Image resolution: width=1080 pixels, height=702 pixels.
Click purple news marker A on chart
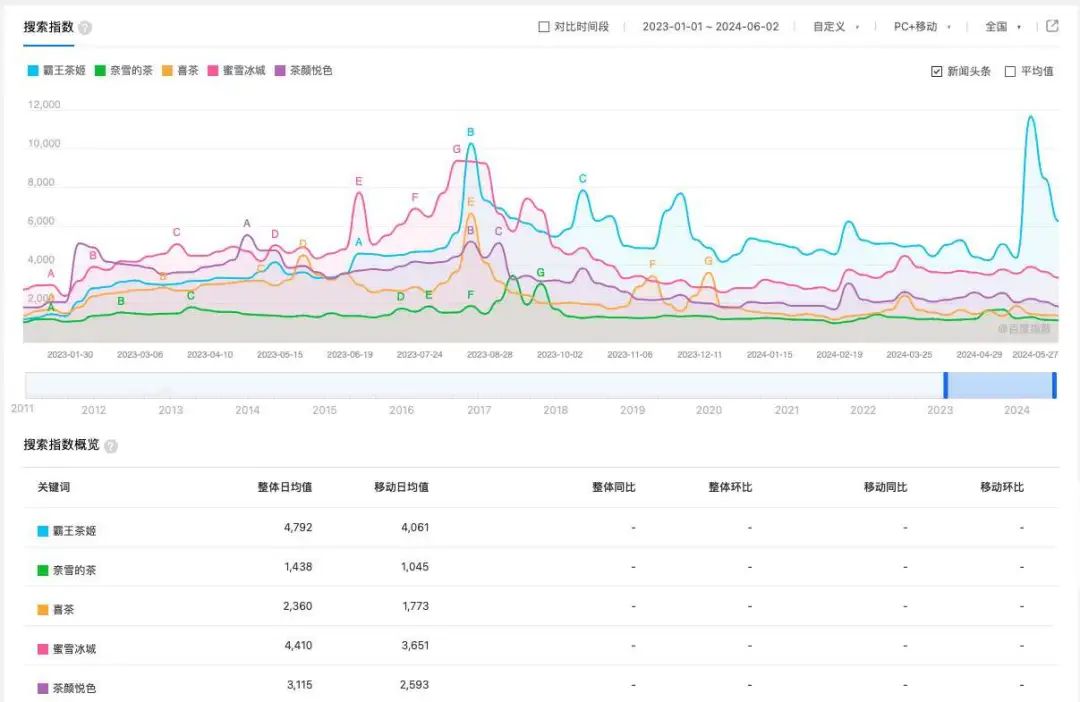pyautogui.click(x=247, y=223)
